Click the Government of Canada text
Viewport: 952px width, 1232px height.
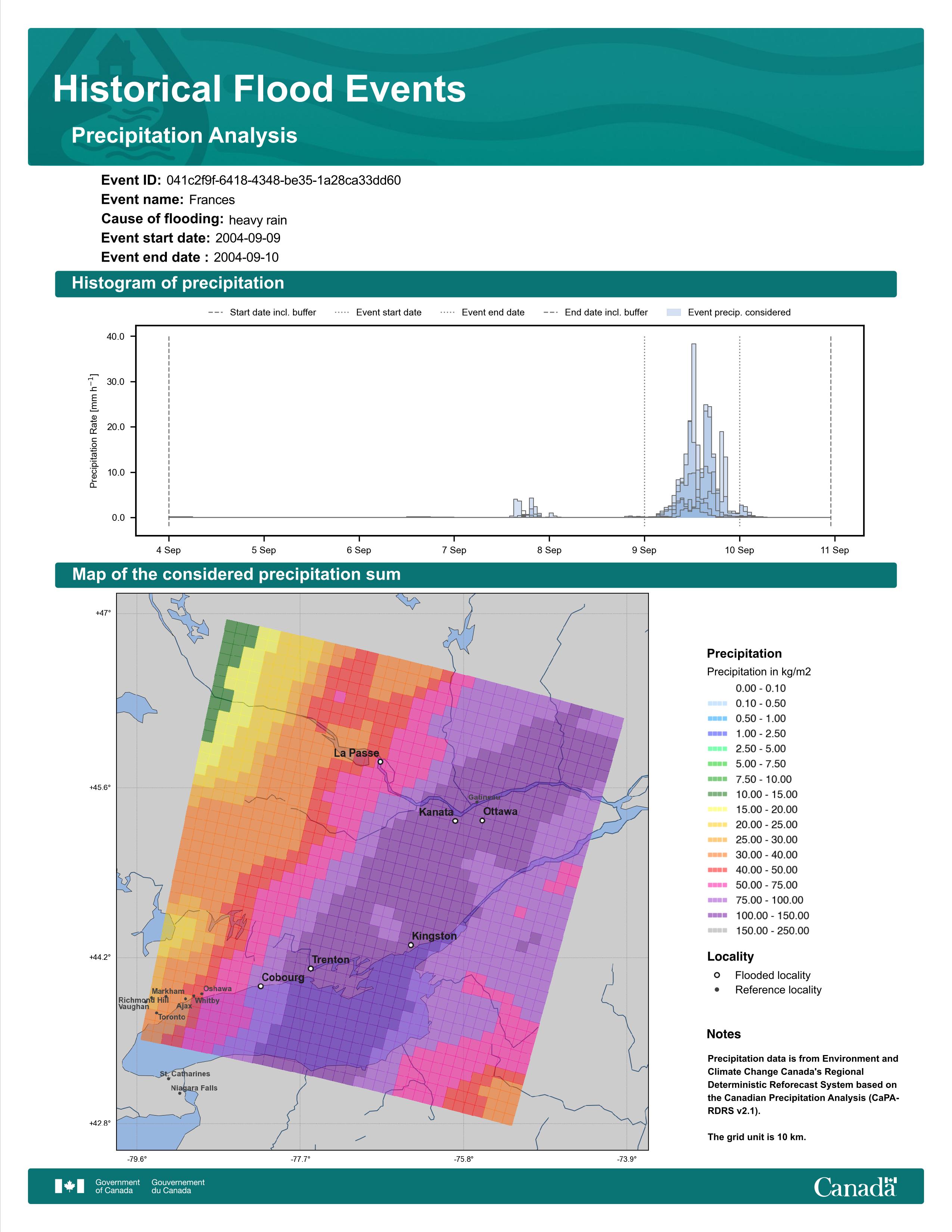[x=117, y=1186]
